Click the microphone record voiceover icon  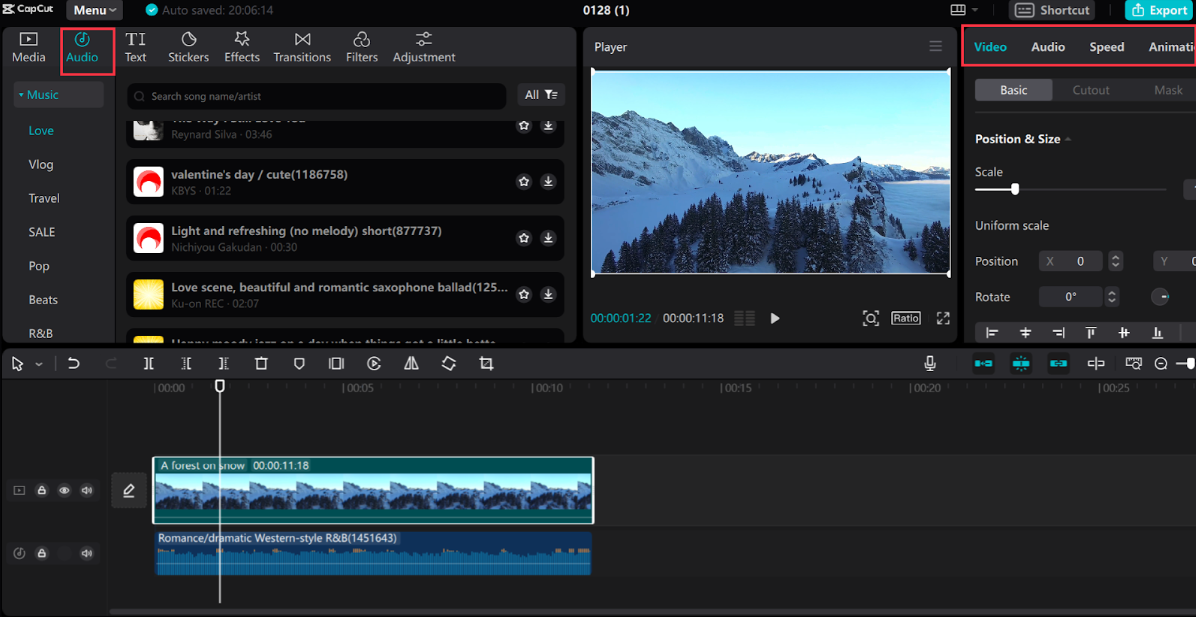tap(930, 364)
